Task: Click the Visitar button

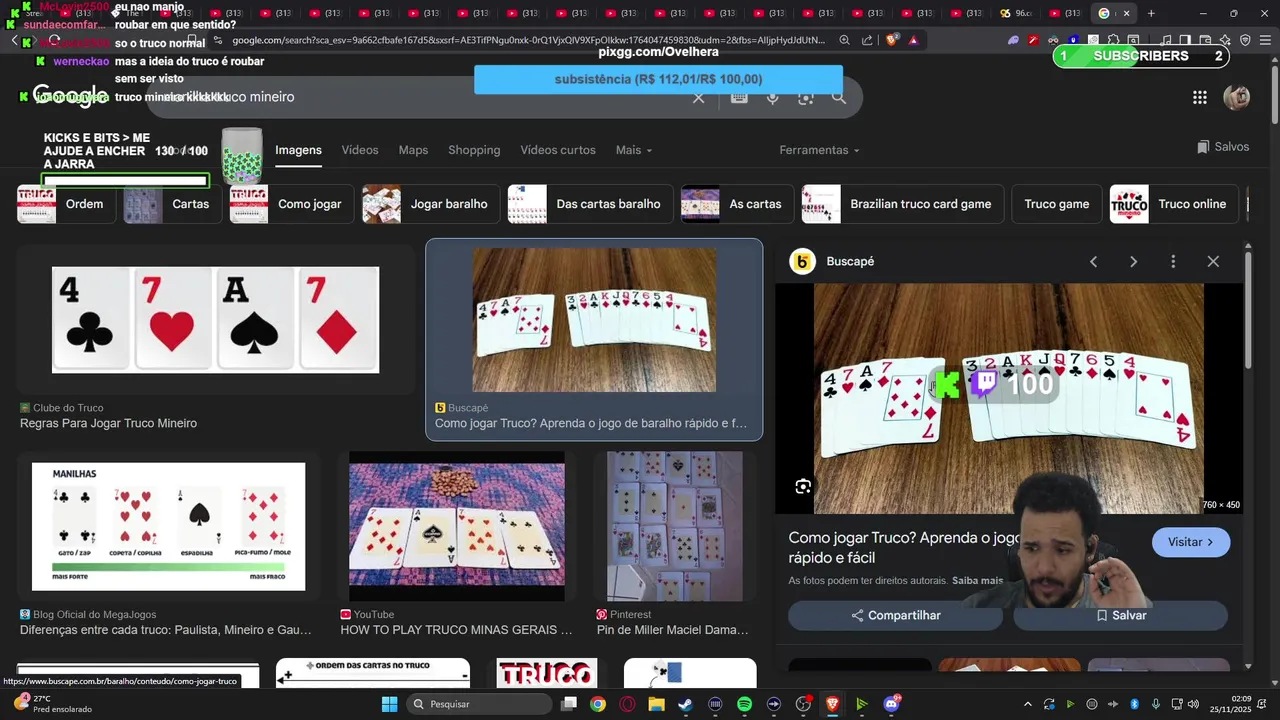Action: (1191, 542)
